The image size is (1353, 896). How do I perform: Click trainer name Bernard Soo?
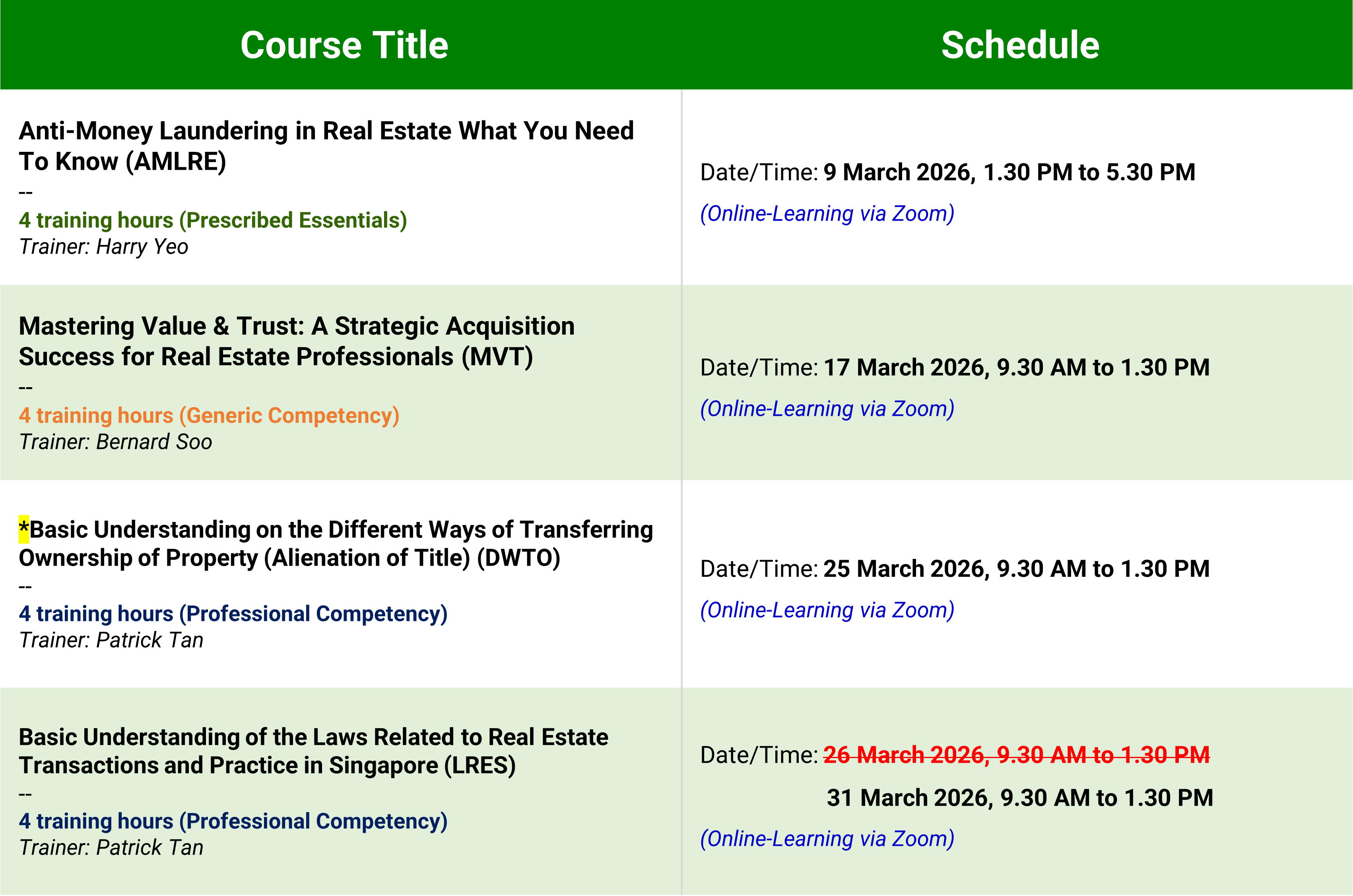[154, 442]
